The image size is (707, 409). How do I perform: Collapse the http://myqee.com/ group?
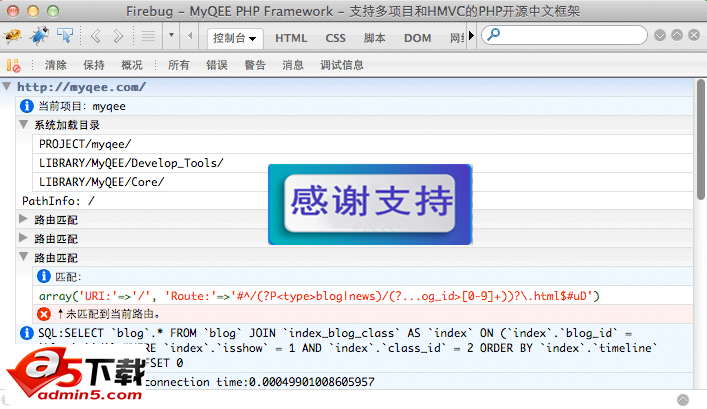(7, 86)
